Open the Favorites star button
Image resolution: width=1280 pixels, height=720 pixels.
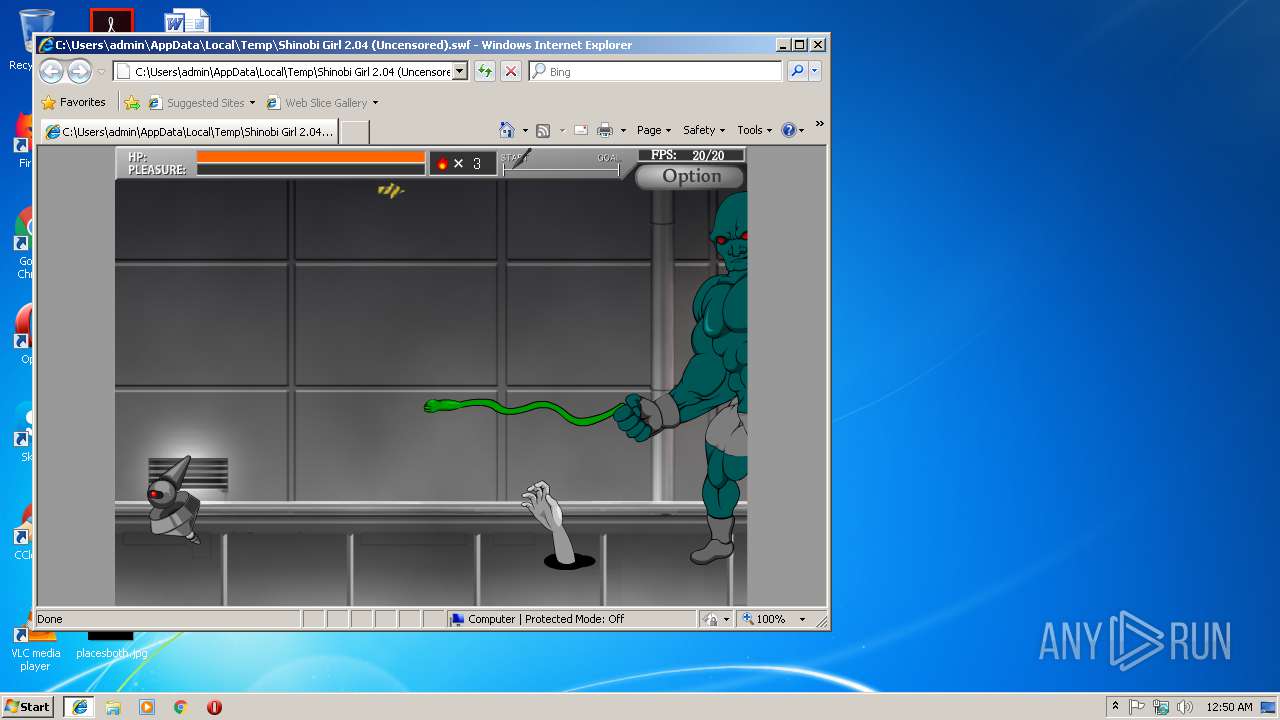point(73,102)
